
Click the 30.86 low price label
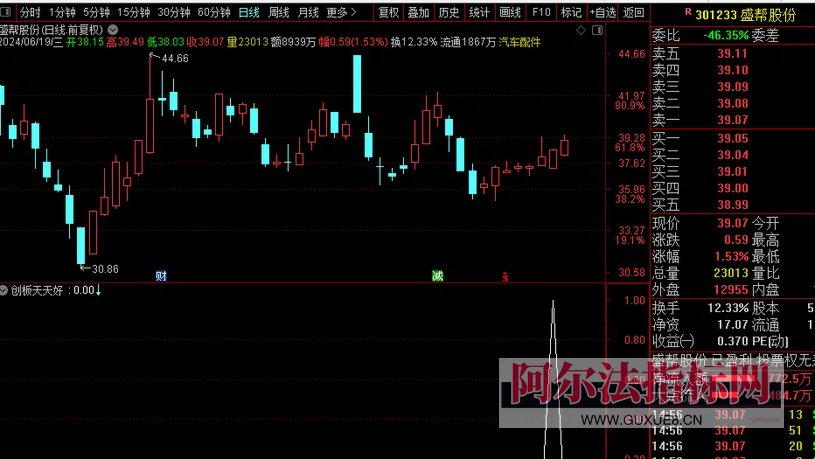pyautogui.click(x=105, y=269)
